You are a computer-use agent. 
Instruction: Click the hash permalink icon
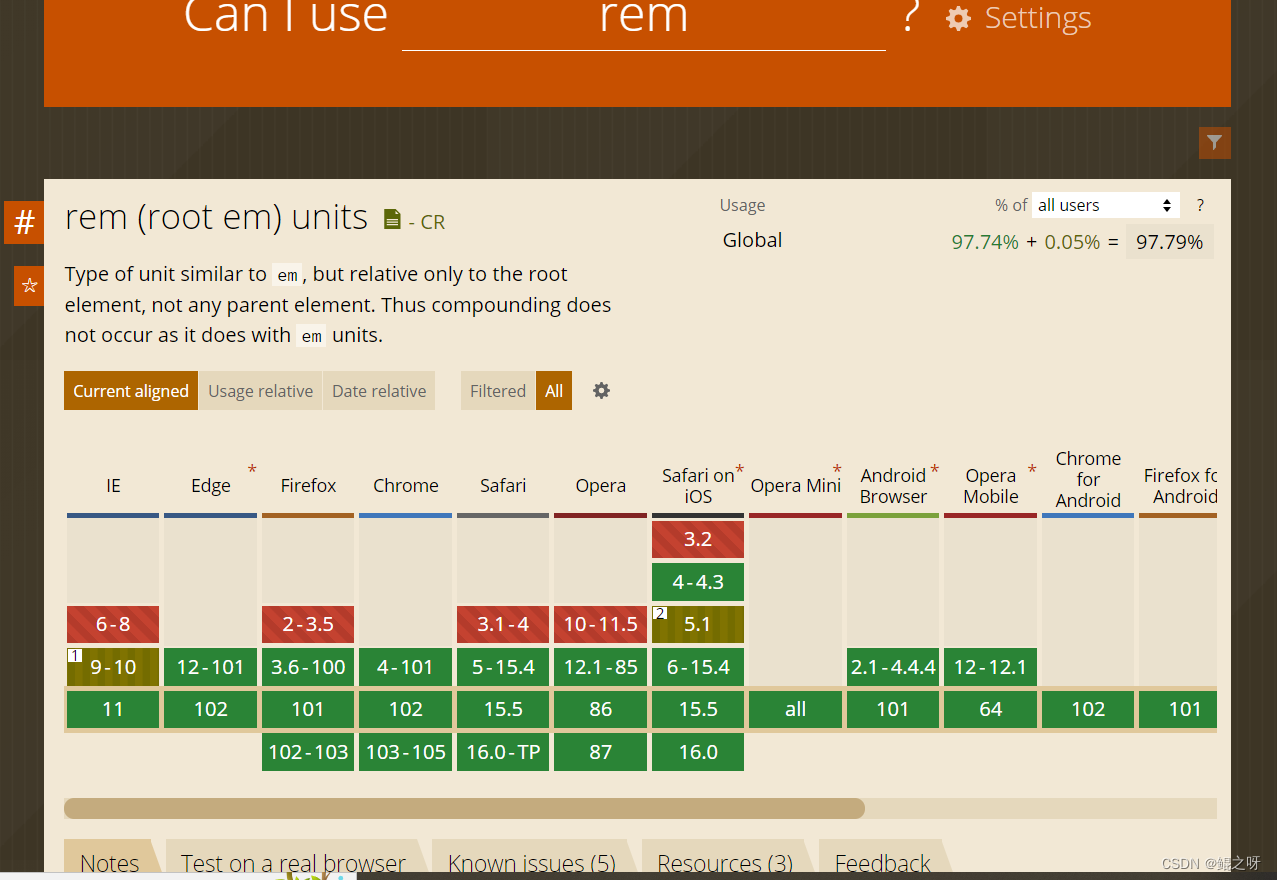tap(24, 222)
